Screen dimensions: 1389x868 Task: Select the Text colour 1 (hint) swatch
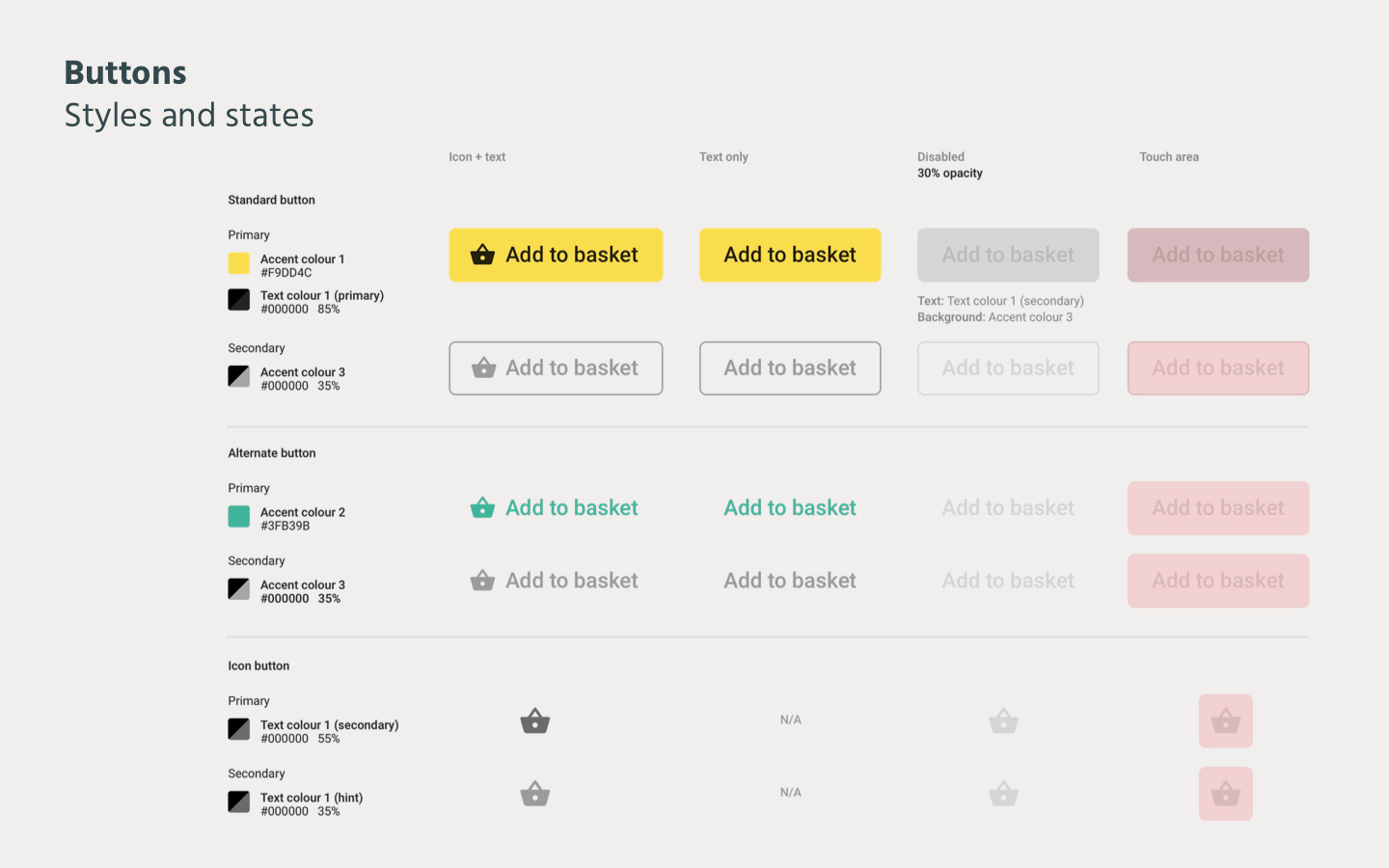pyautogui.click(x=239, y=802)
